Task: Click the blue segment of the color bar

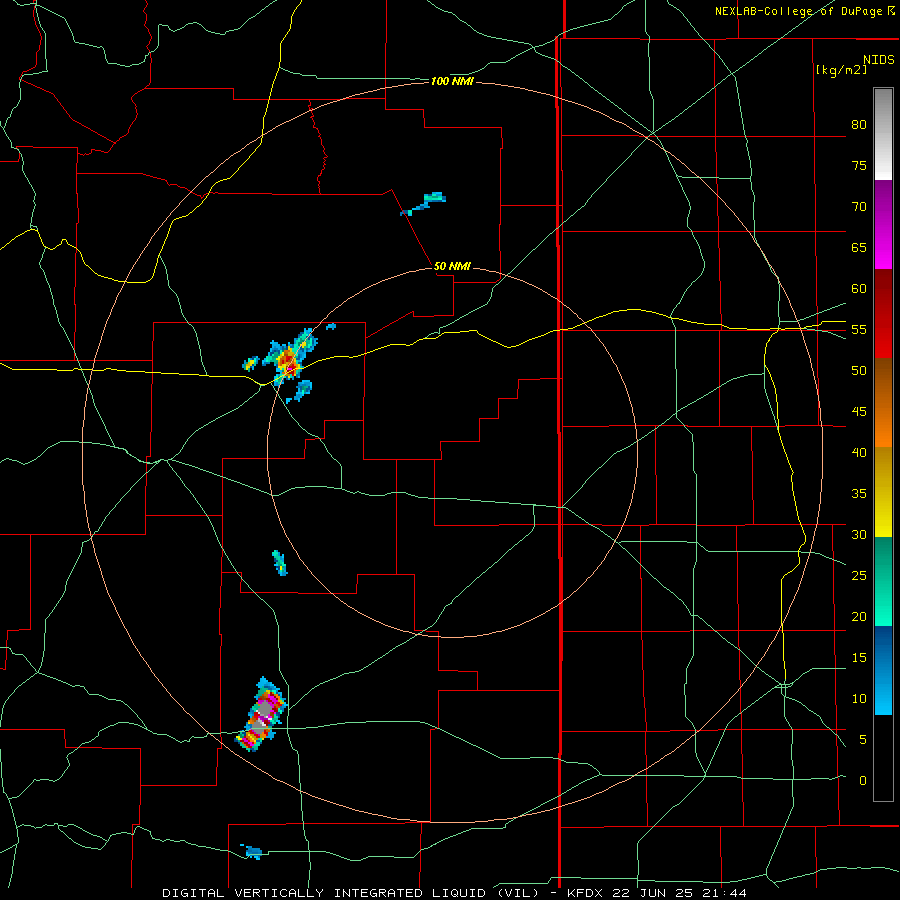Action: [x=883, y=670]
